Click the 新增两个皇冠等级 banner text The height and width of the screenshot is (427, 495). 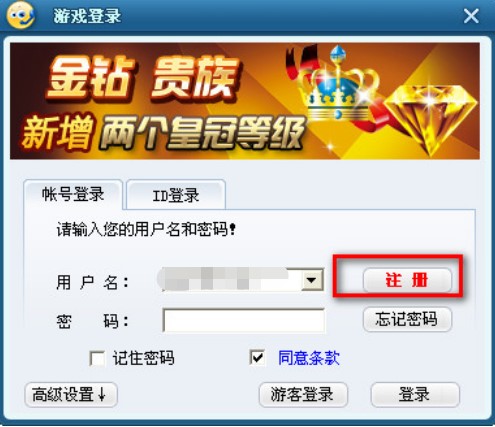tap(163, 133)
